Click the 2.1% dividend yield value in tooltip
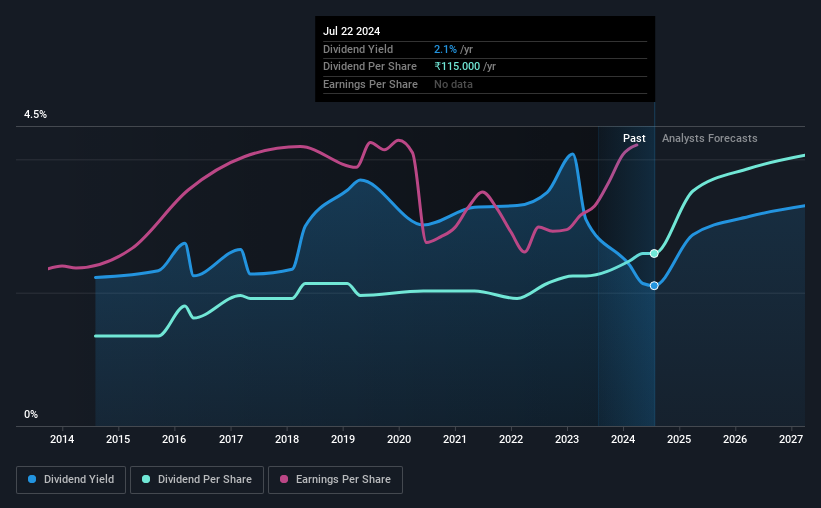The height and width of the screenshot is (508, 821). [x=445, y=49]
